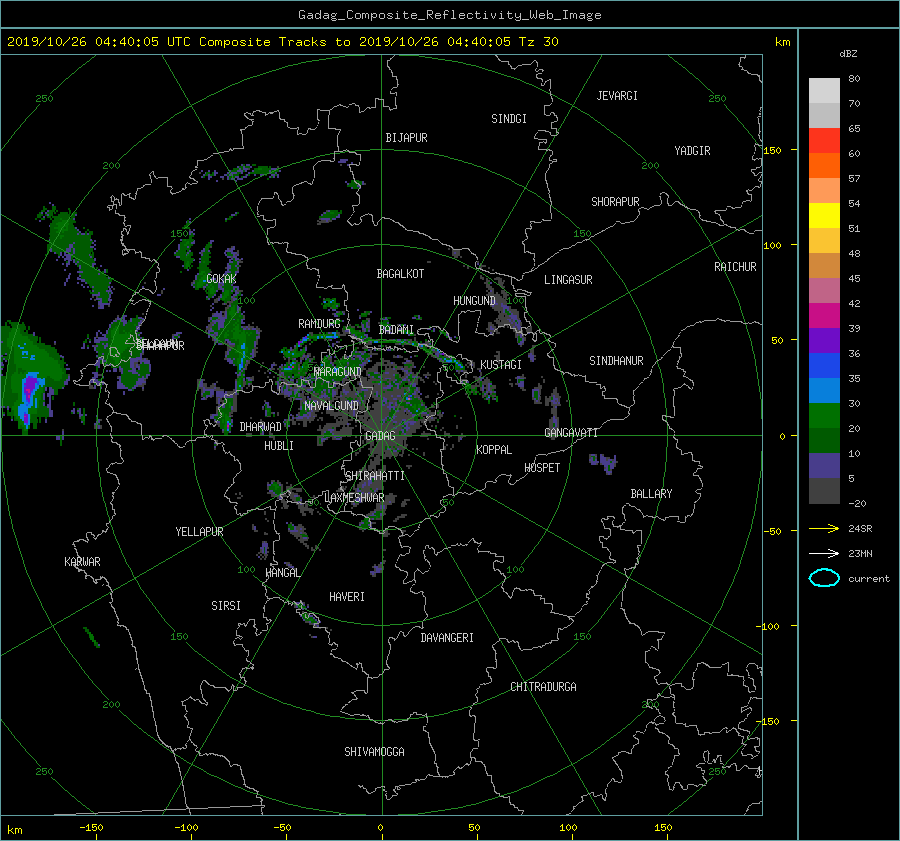The width and height of the screenshot is (900, 841).
Task: Click the SINDHANUR city label
Action: pyautogui.click(x=616, y=361)
